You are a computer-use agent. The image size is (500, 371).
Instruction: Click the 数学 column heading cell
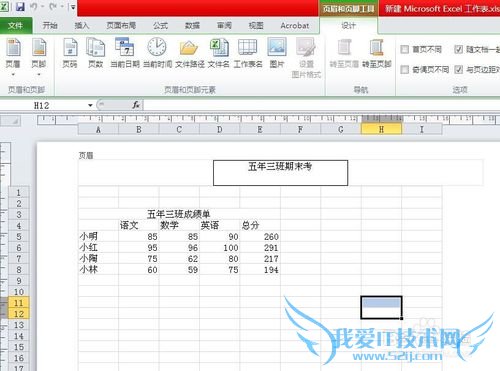(179, 226)
